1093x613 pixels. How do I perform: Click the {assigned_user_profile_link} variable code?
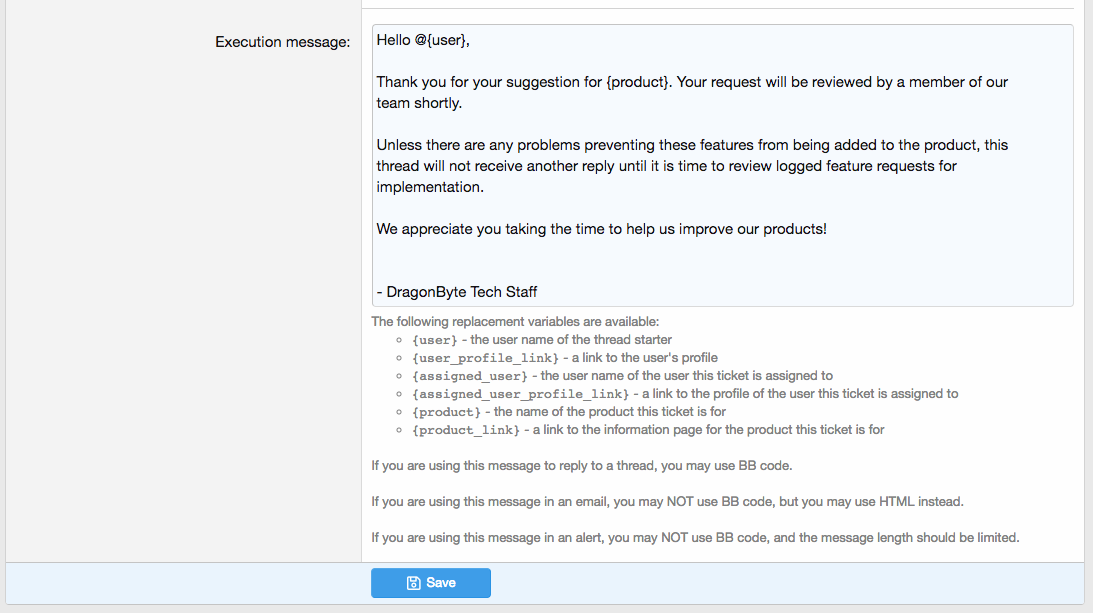click(520, 394)
